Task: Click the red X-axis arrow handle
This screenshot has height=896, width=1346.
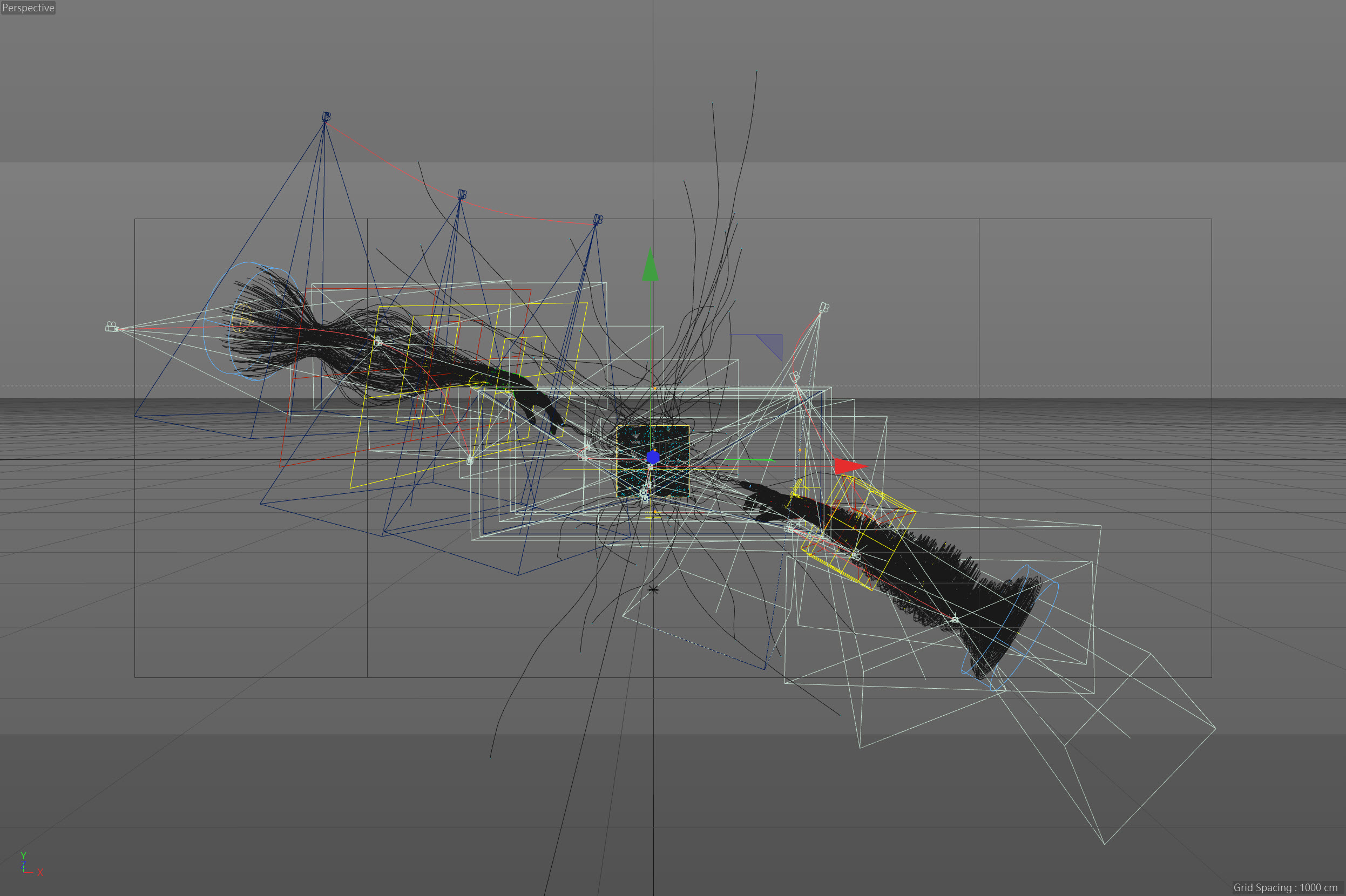Action: 848,466
